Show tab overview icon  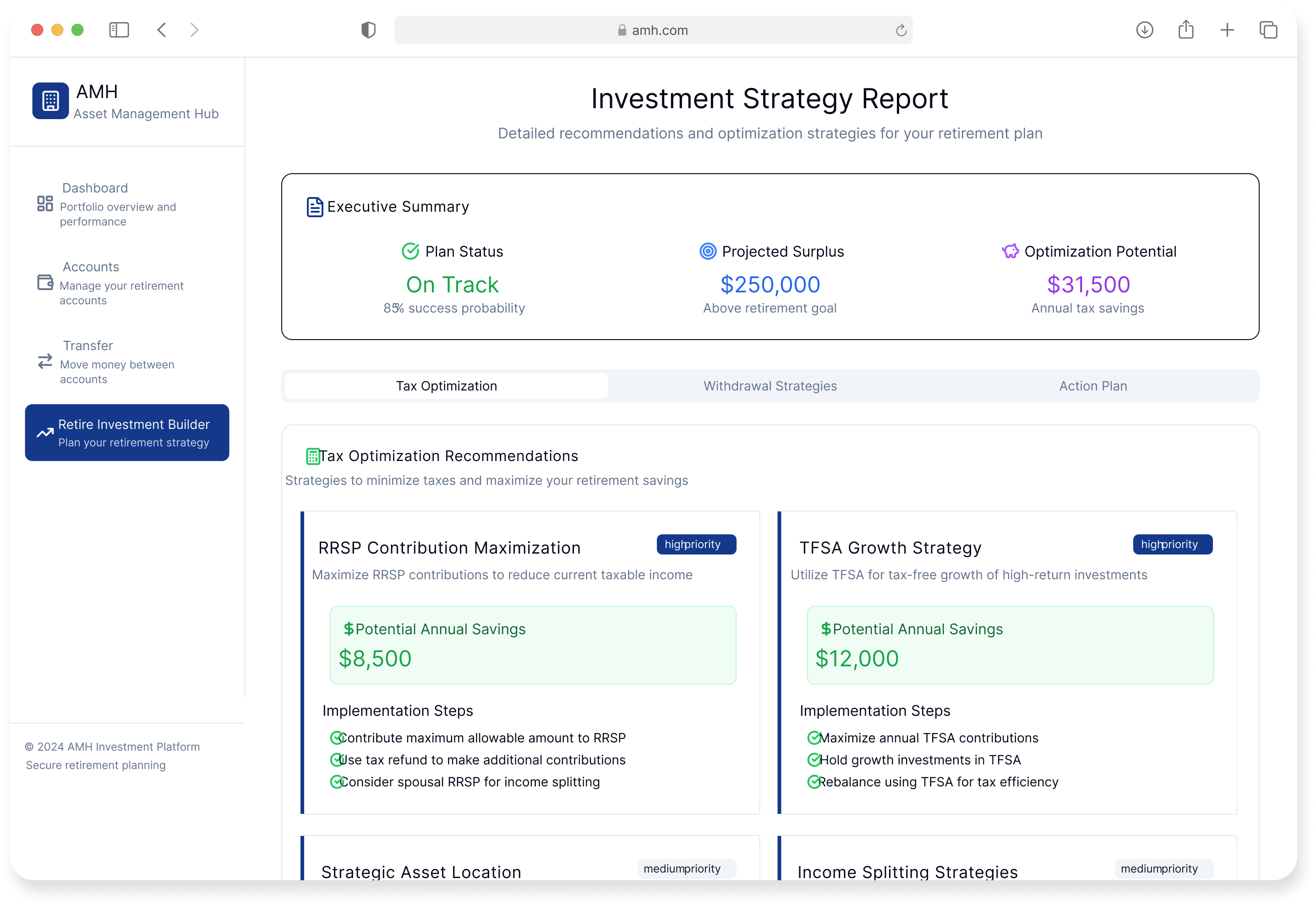click(1268, 30)
